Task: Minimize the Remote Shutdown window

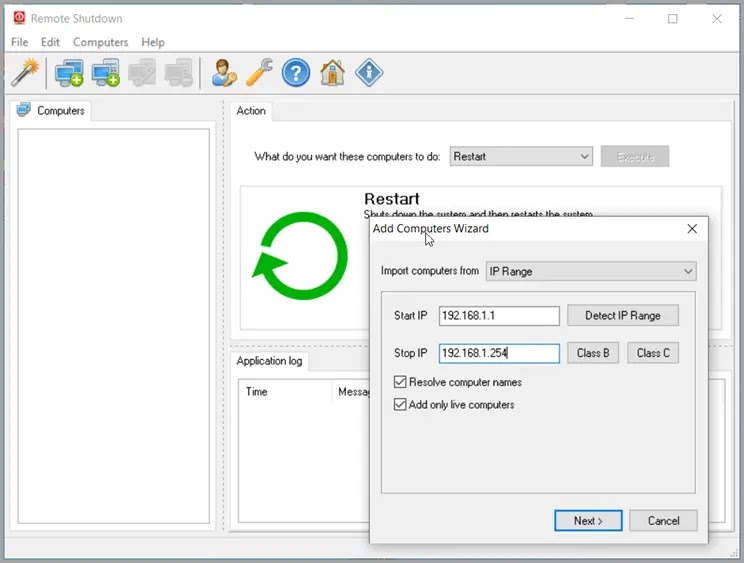Action: pos(629,18)
